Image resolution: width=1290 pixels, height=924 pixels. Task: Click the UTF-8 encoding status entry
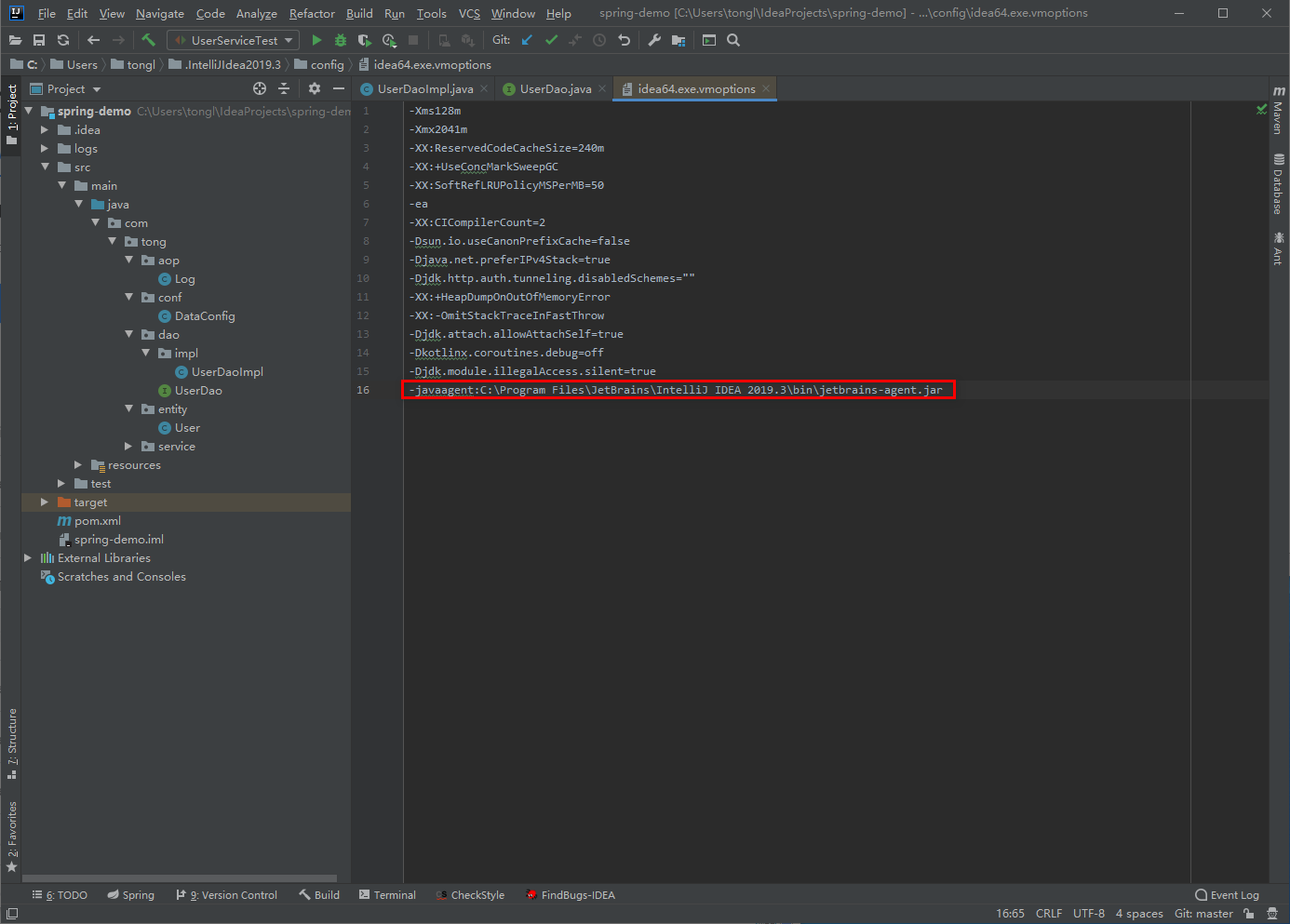(x=1089, y=914)
